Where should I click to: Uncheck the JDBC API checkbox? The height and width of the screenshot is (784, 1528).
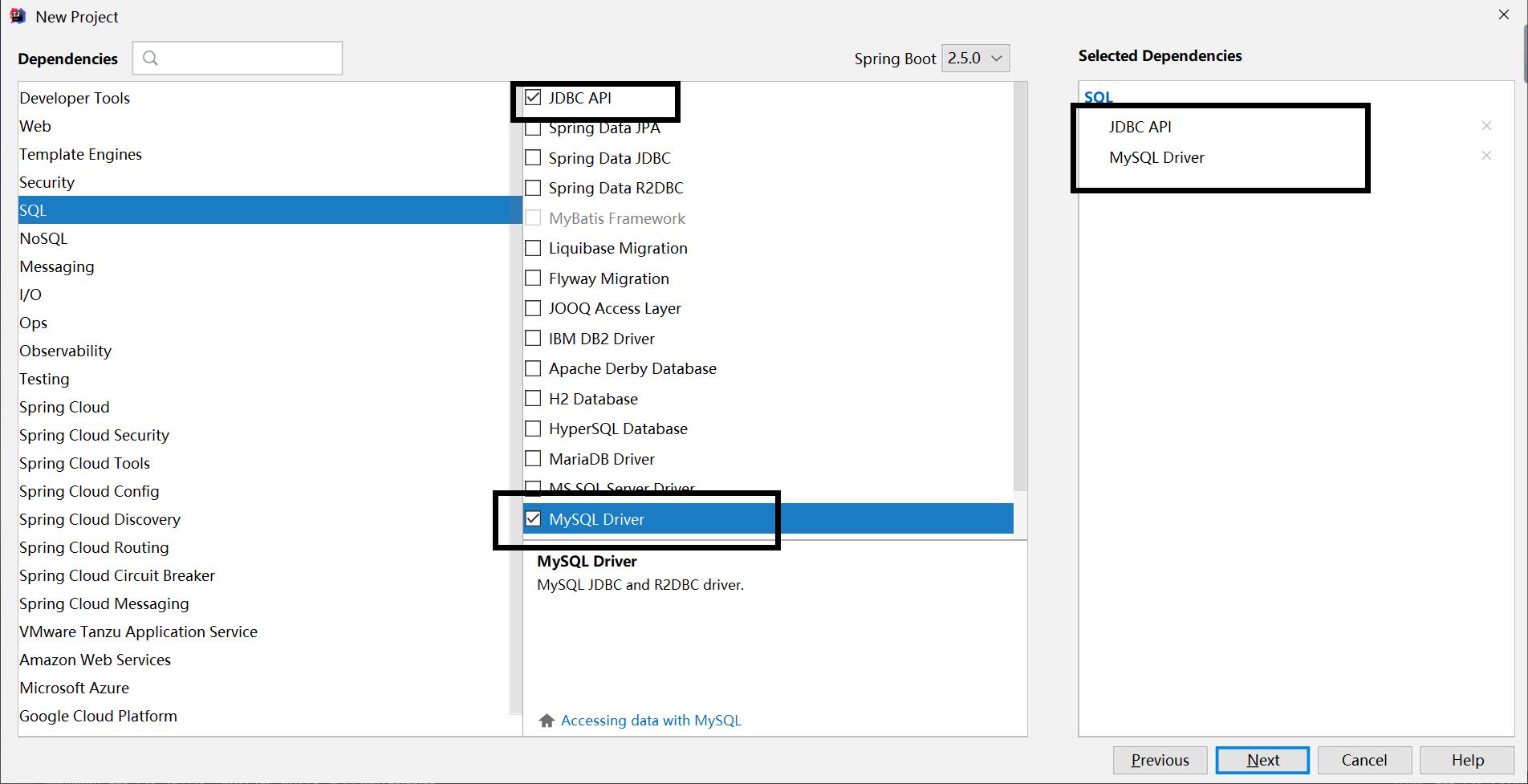pyautogui.click(x=533, y=98)
